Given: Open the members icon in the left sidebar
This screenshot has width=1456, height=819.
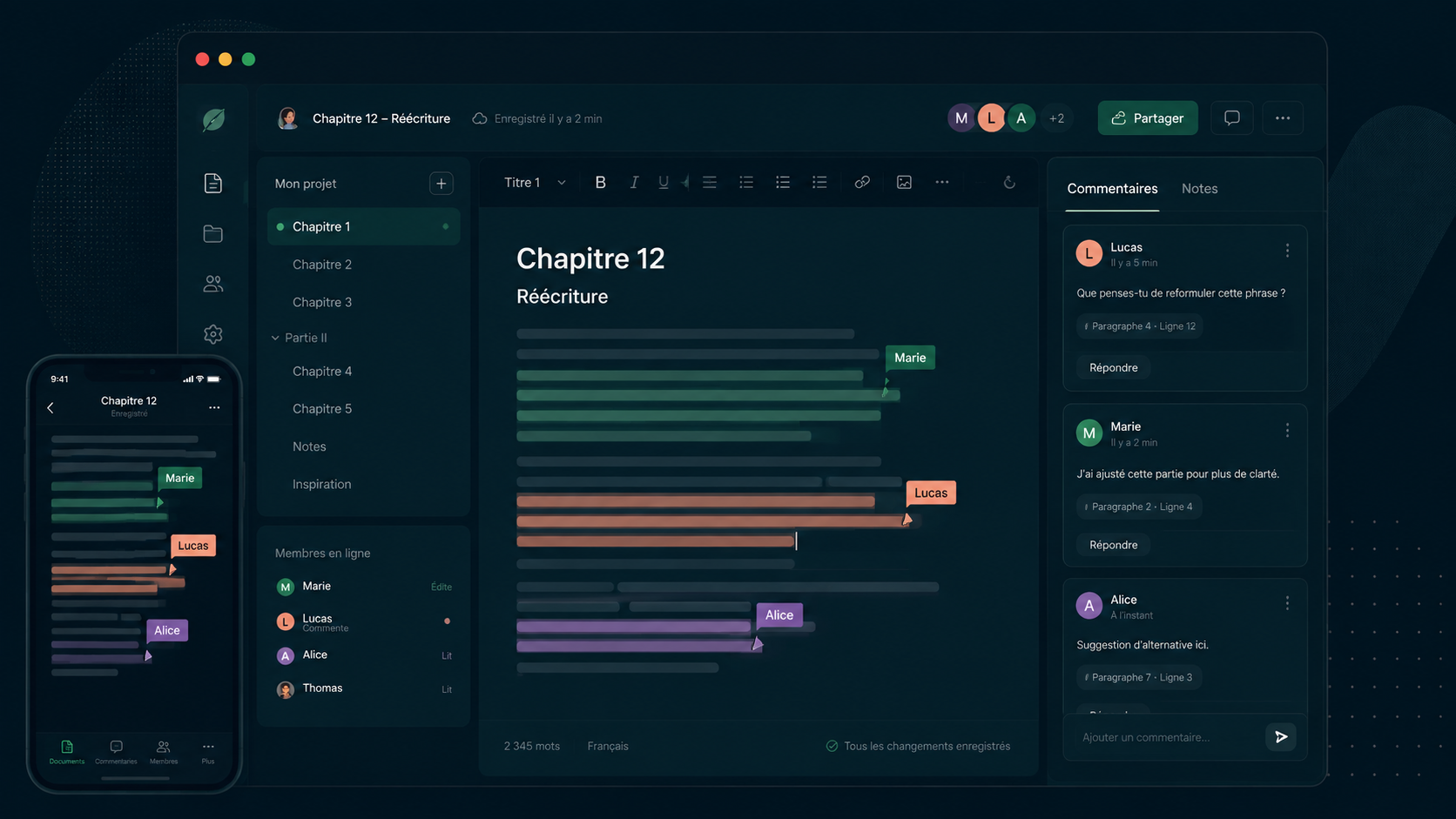Looking at the screenshot, I should pos(212,284).
